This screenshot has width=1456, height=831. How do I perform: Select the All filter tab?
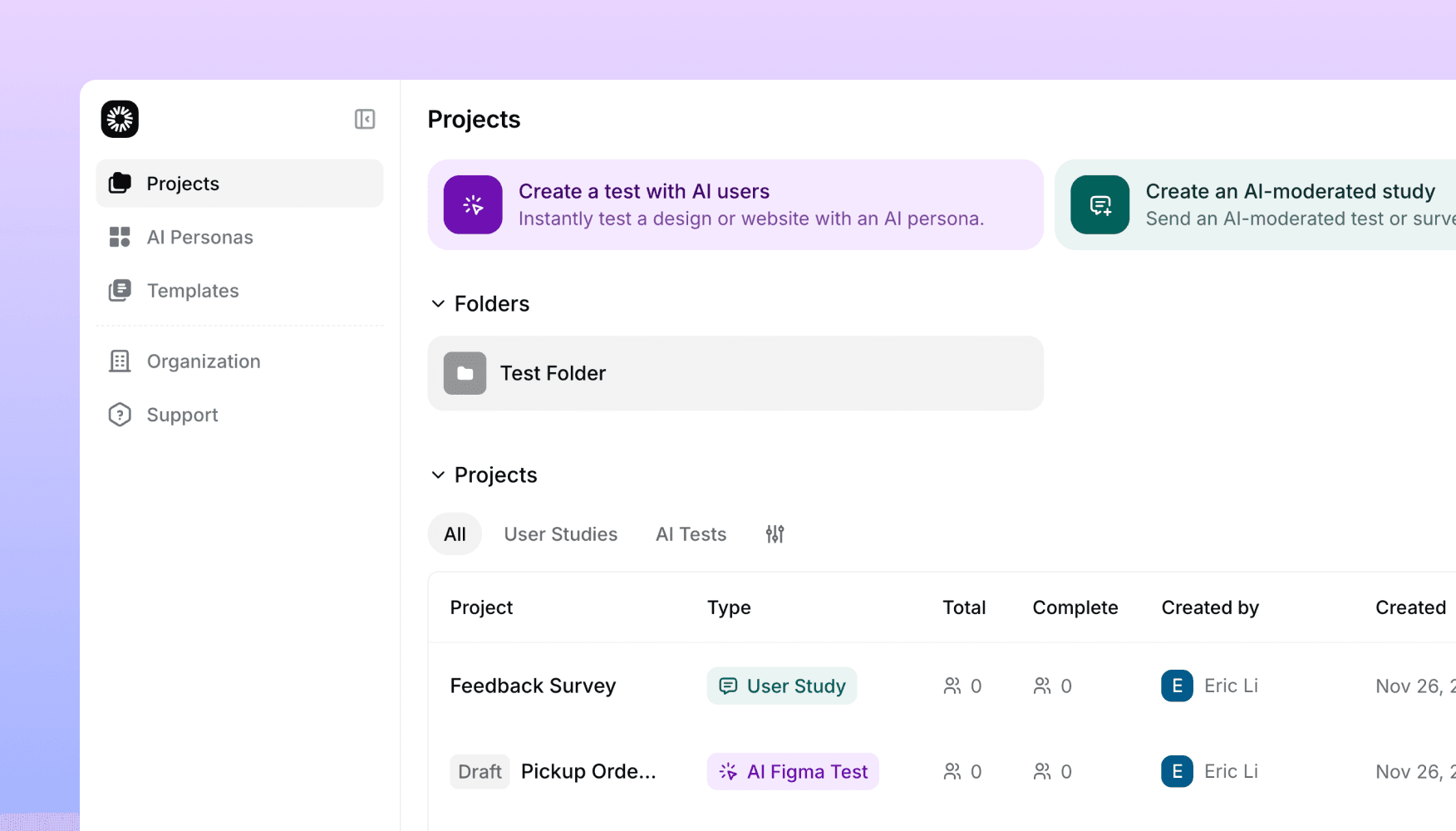click(454, 534)
